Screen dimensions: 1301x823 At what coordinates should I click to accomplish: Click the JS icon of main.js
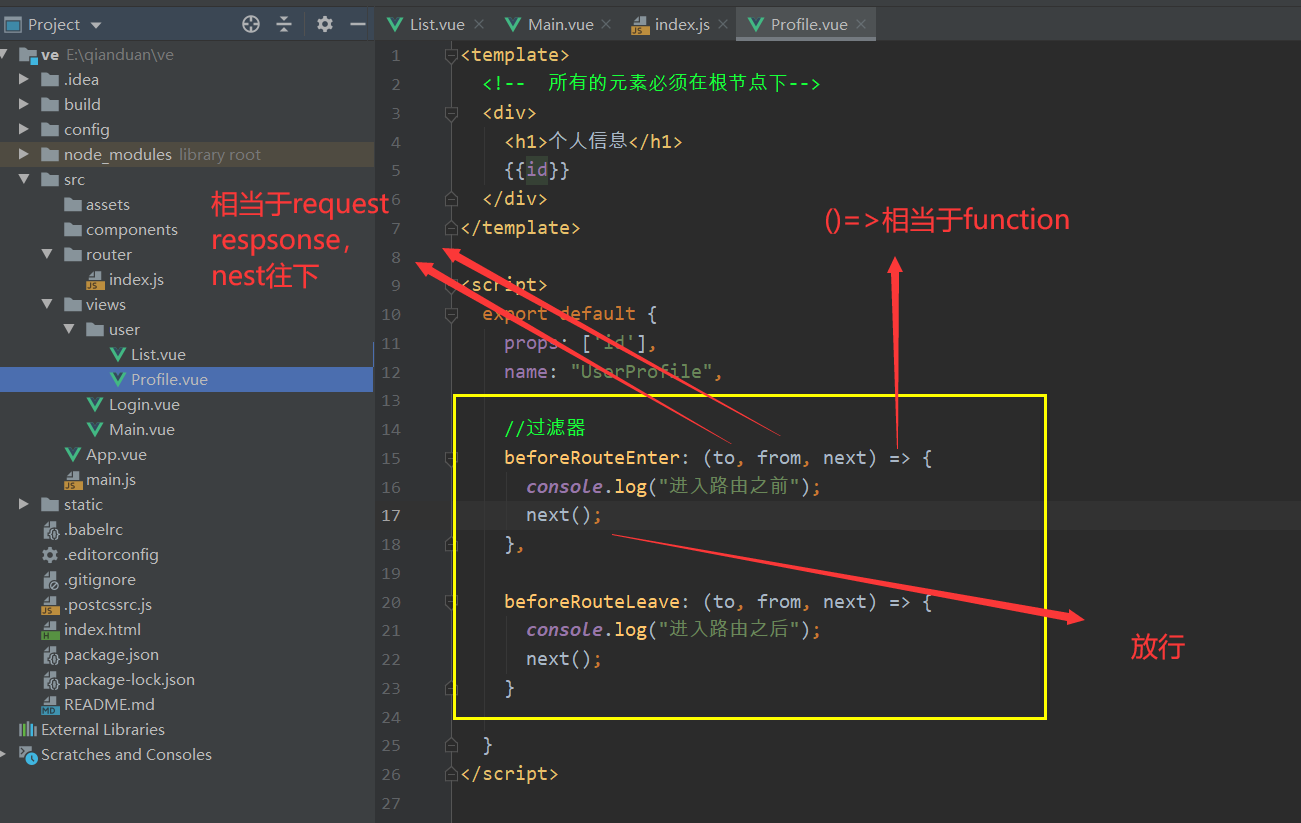point(72,480)
